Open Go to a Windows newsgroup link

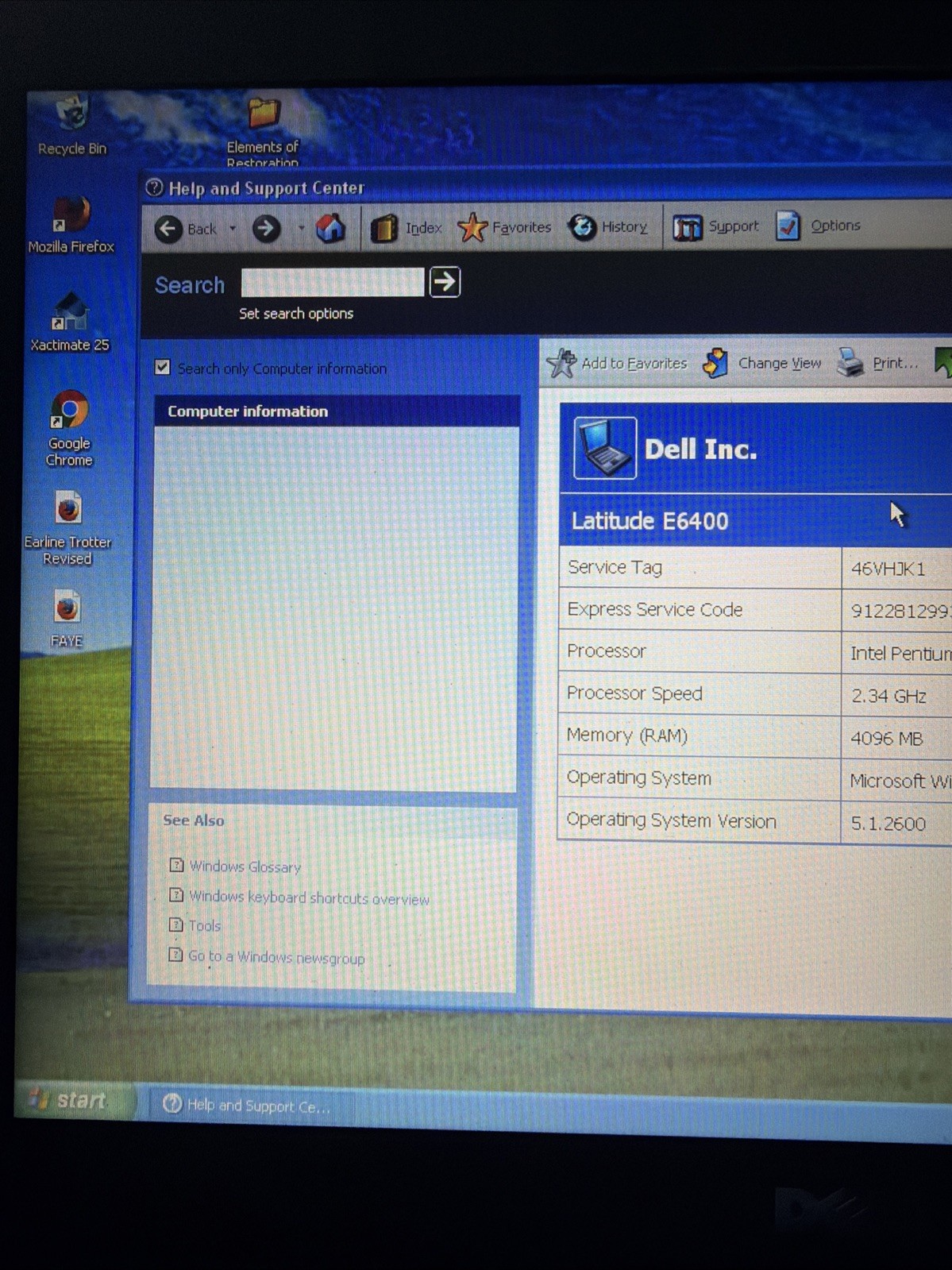(x=276, y=957)
